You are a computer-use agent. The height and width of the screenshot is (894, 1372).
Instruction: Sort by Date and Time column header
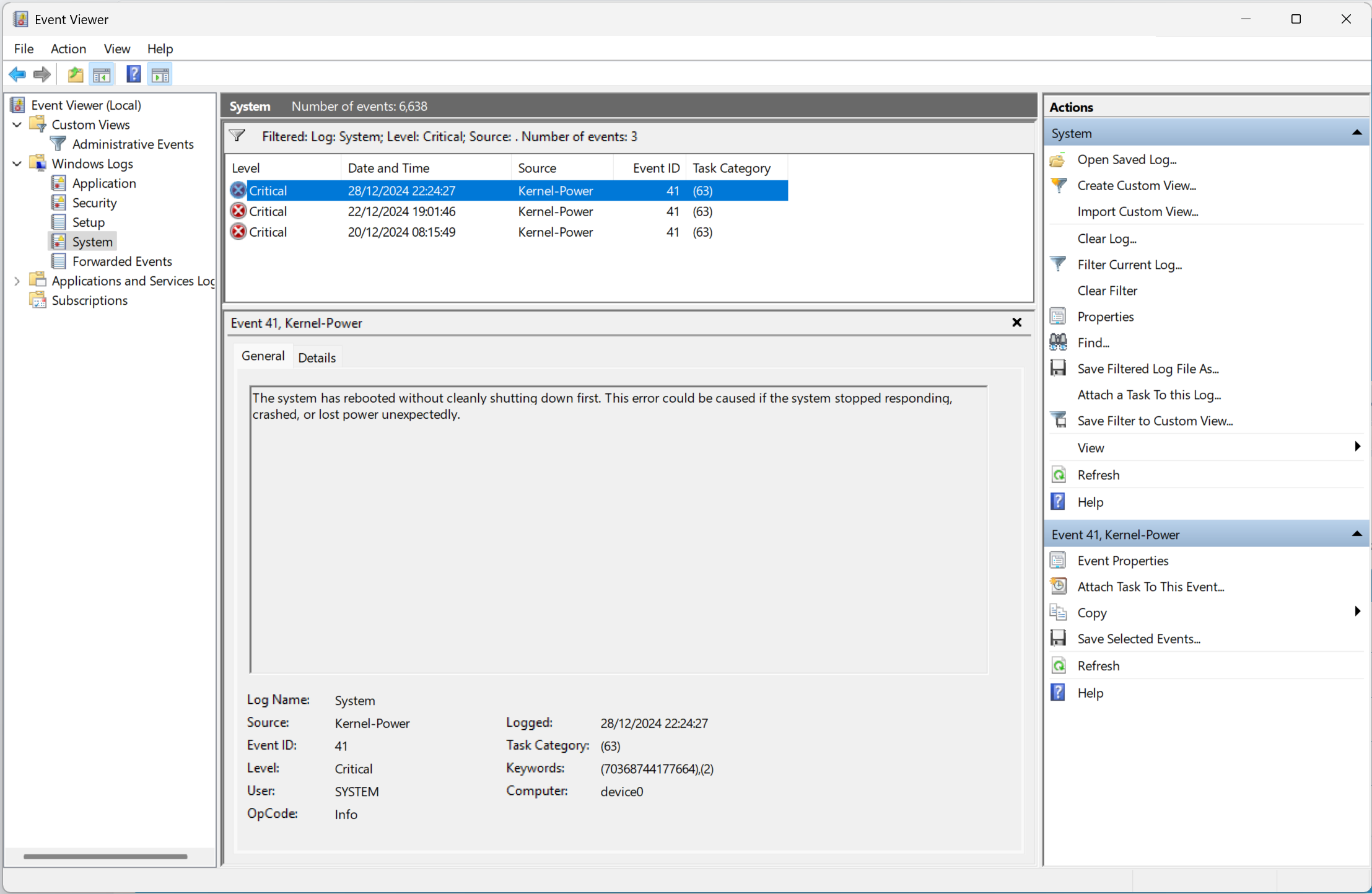coord(426,168)
